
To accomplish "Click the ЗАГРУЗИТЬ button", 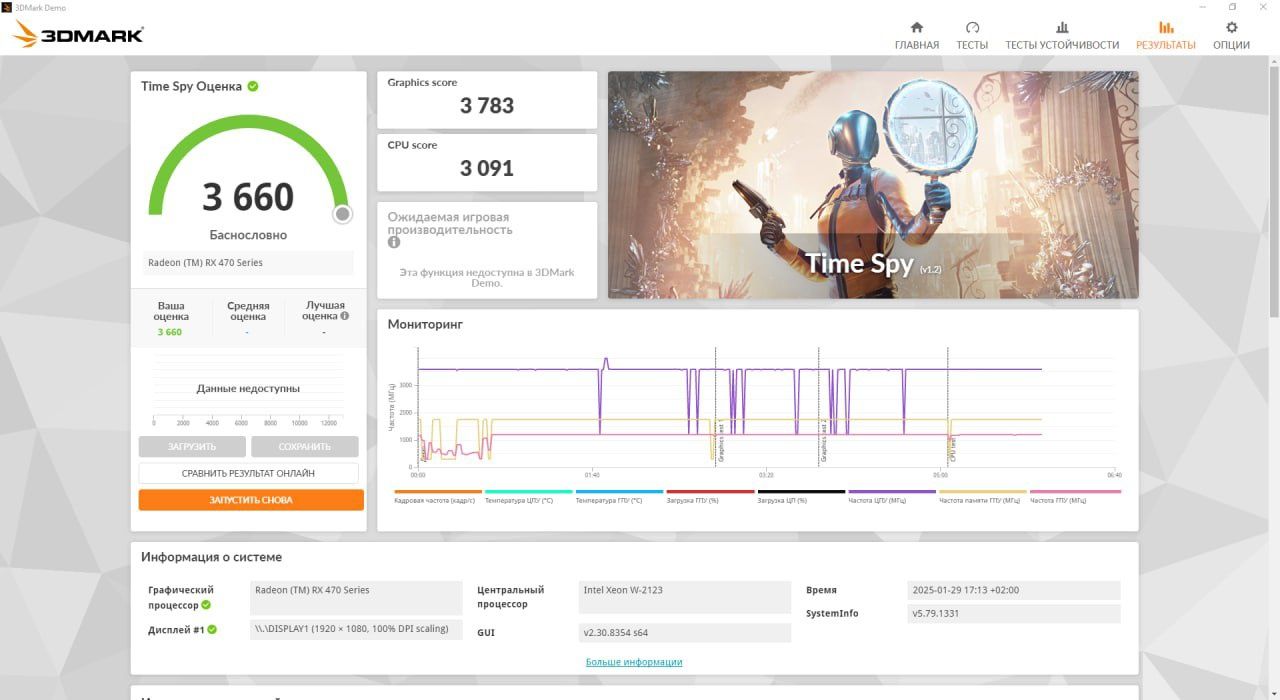I will click(192, 447).
